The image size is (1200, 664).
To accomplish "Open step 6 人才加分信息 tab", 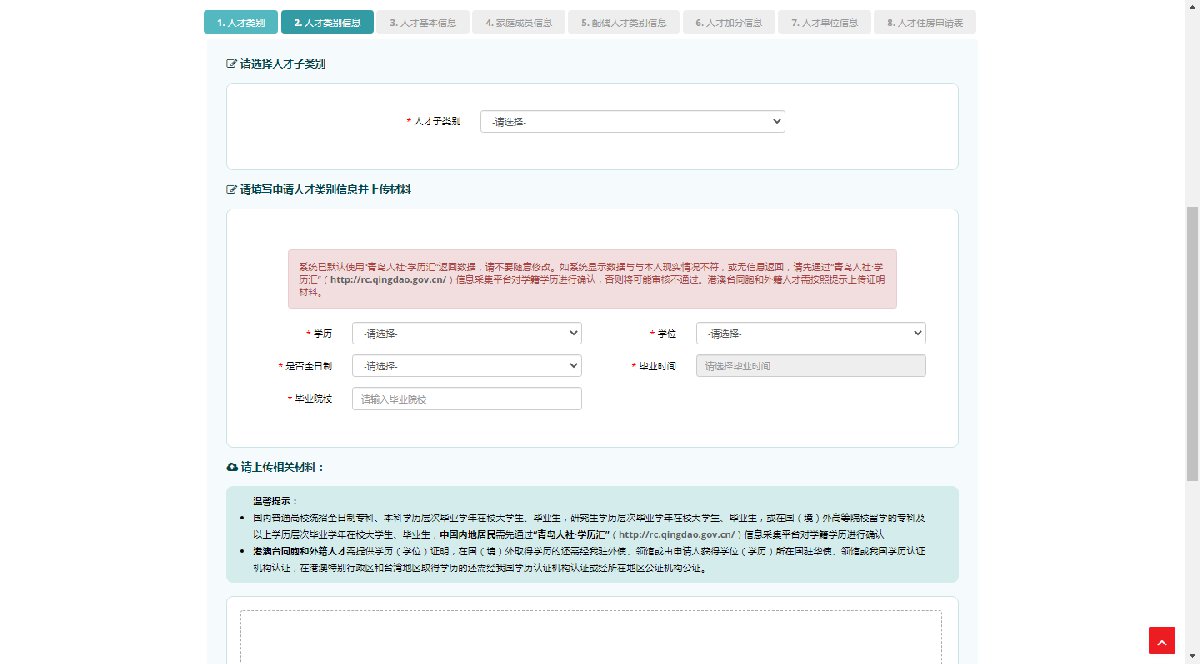I will tap(729, 22).
